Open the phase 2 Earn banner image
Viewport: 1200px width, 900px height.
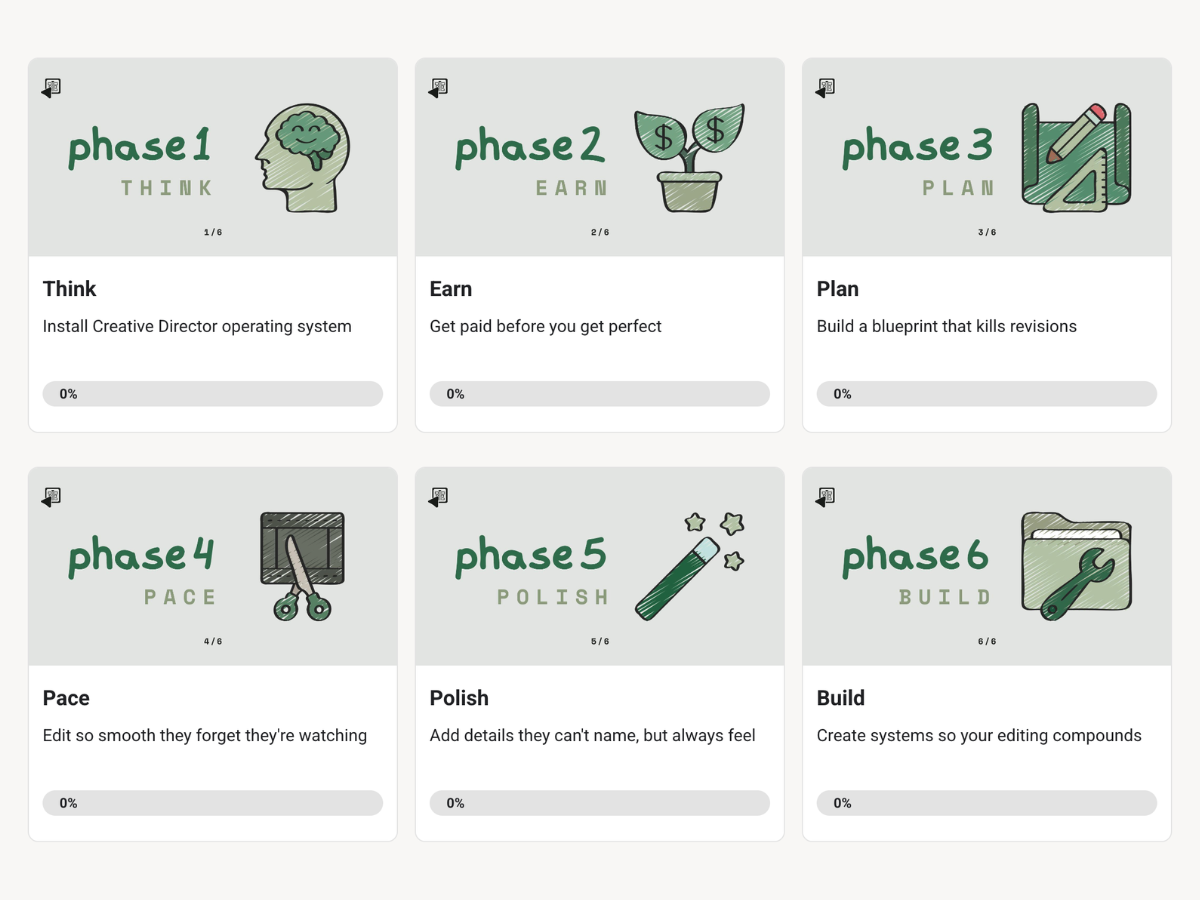click(x=600, y=157)
